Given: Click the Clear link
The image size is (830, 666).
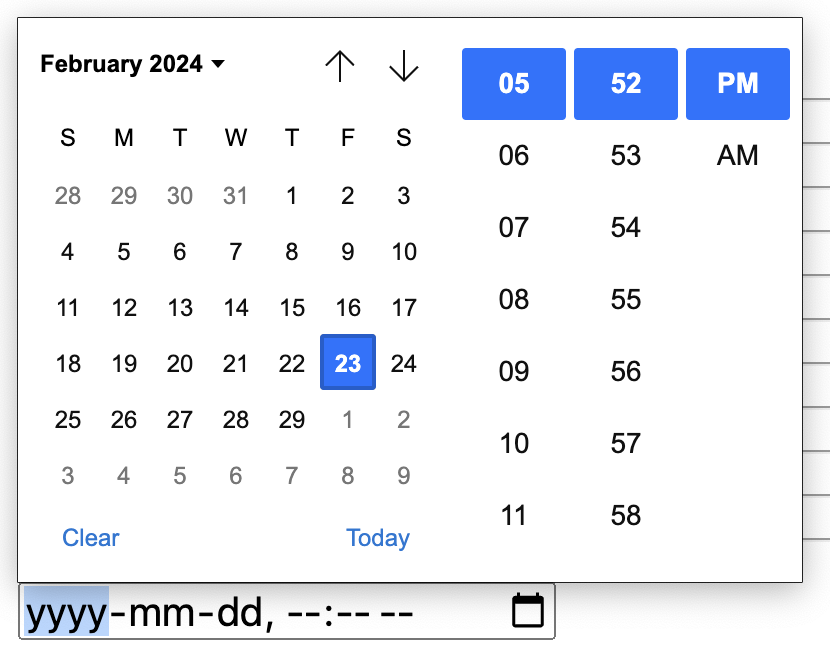Looking at the screenshot, I should pos(90,538).
